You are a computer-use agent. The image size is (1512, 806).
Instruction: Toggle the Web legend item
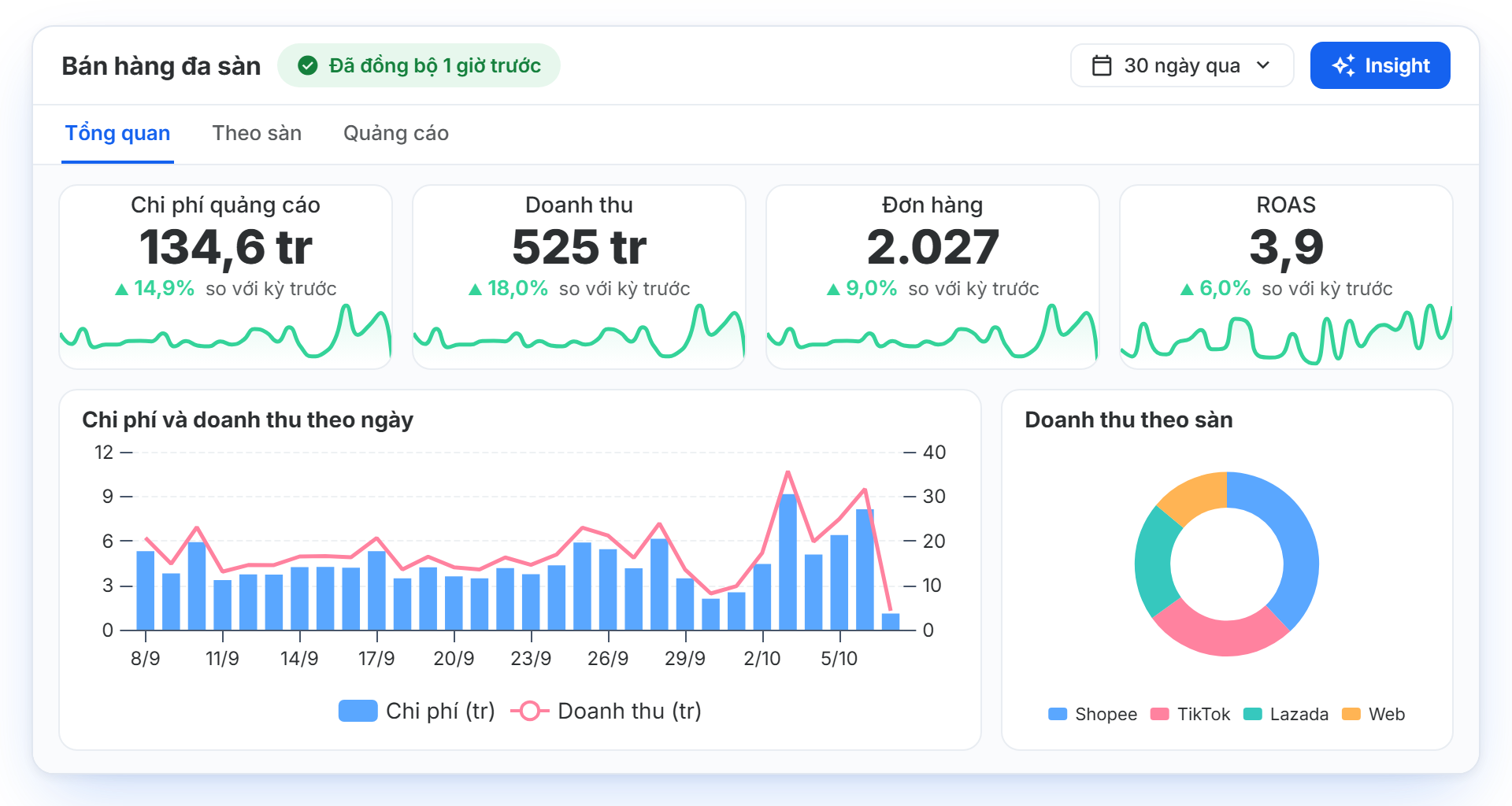pyautogui.click(x=1373, y=714)
